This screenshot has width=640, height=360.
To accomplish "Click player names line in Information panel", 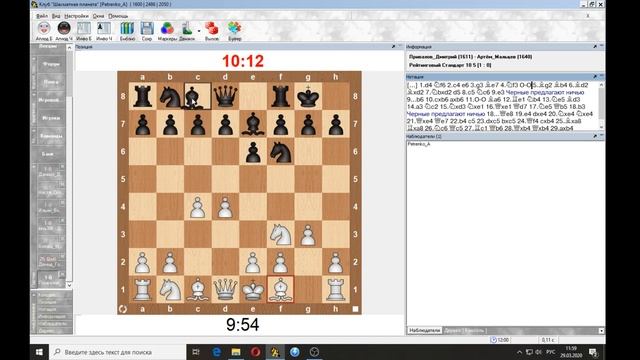I will click(x=470, y=57).
